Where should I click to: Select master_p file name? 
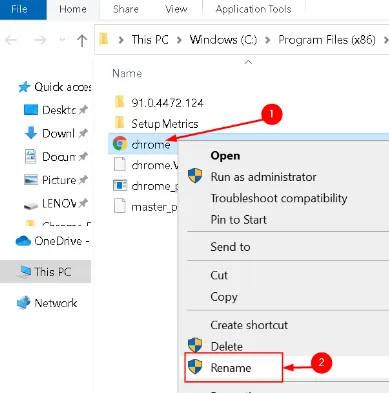coord(154,207)
